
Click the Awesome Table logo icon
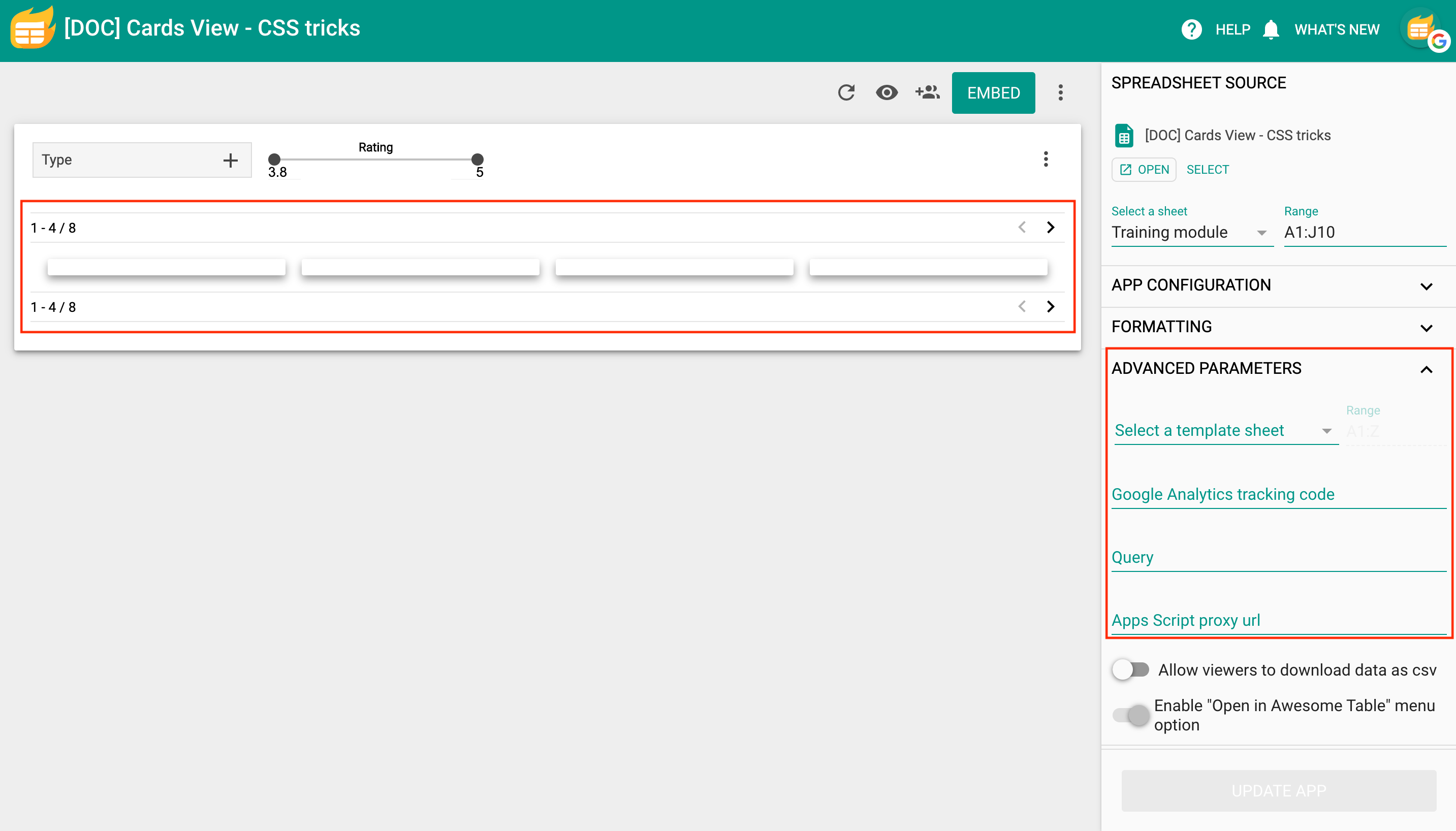[33, 28]
